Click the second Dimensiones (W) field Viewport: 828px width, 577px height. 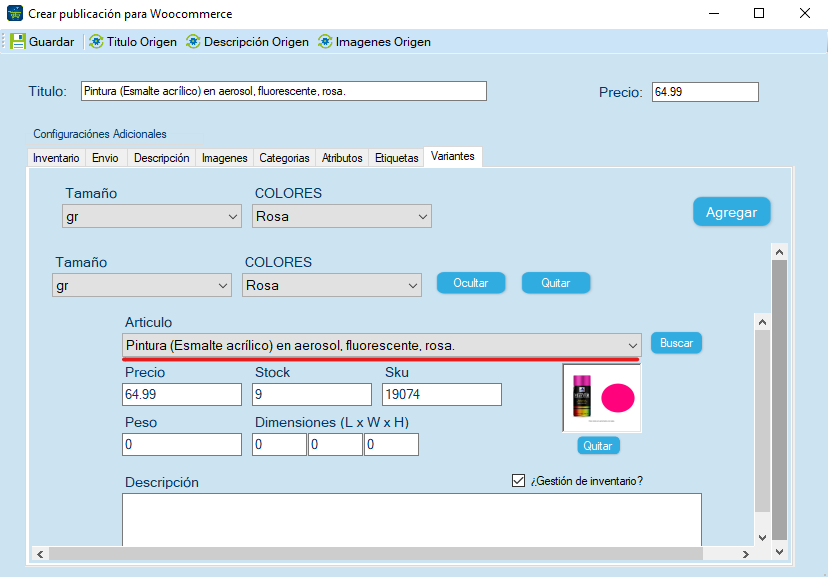coord(335,444)
